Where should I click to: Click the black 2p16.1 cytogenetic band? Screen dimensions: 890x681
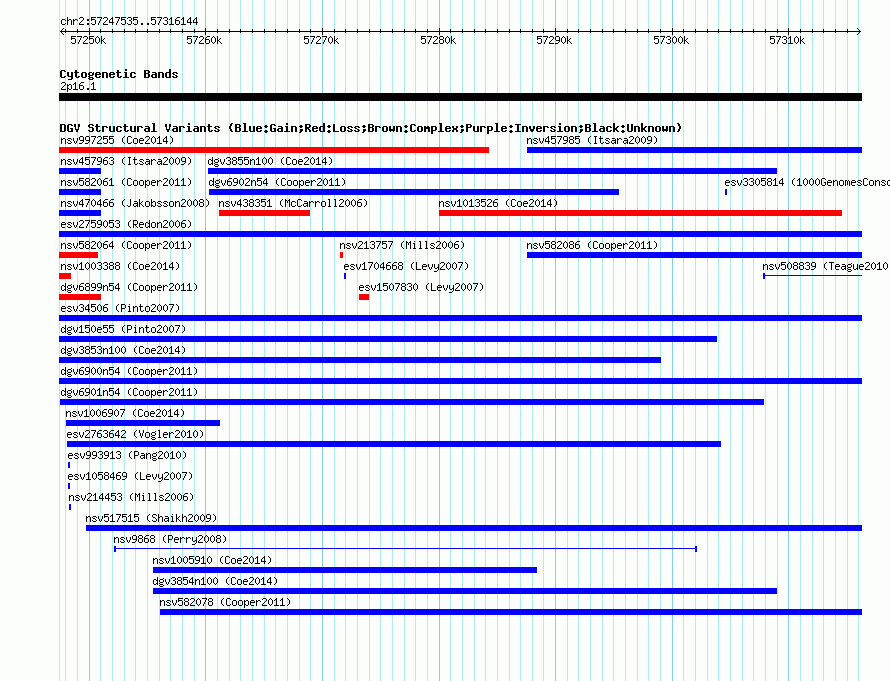click(460, 97)
